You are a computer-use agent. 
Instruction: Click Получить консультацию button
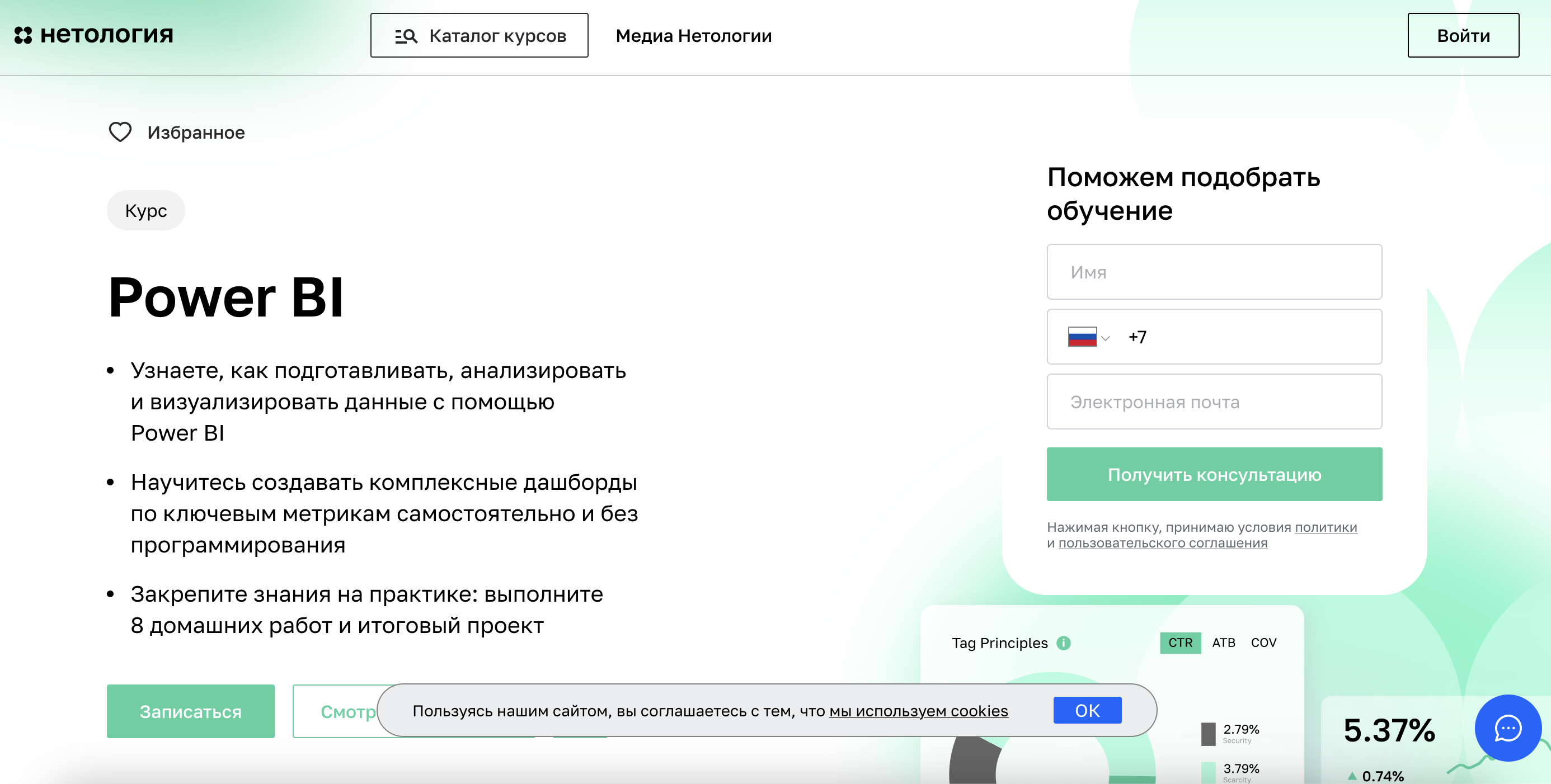(x=1214, y=474)
